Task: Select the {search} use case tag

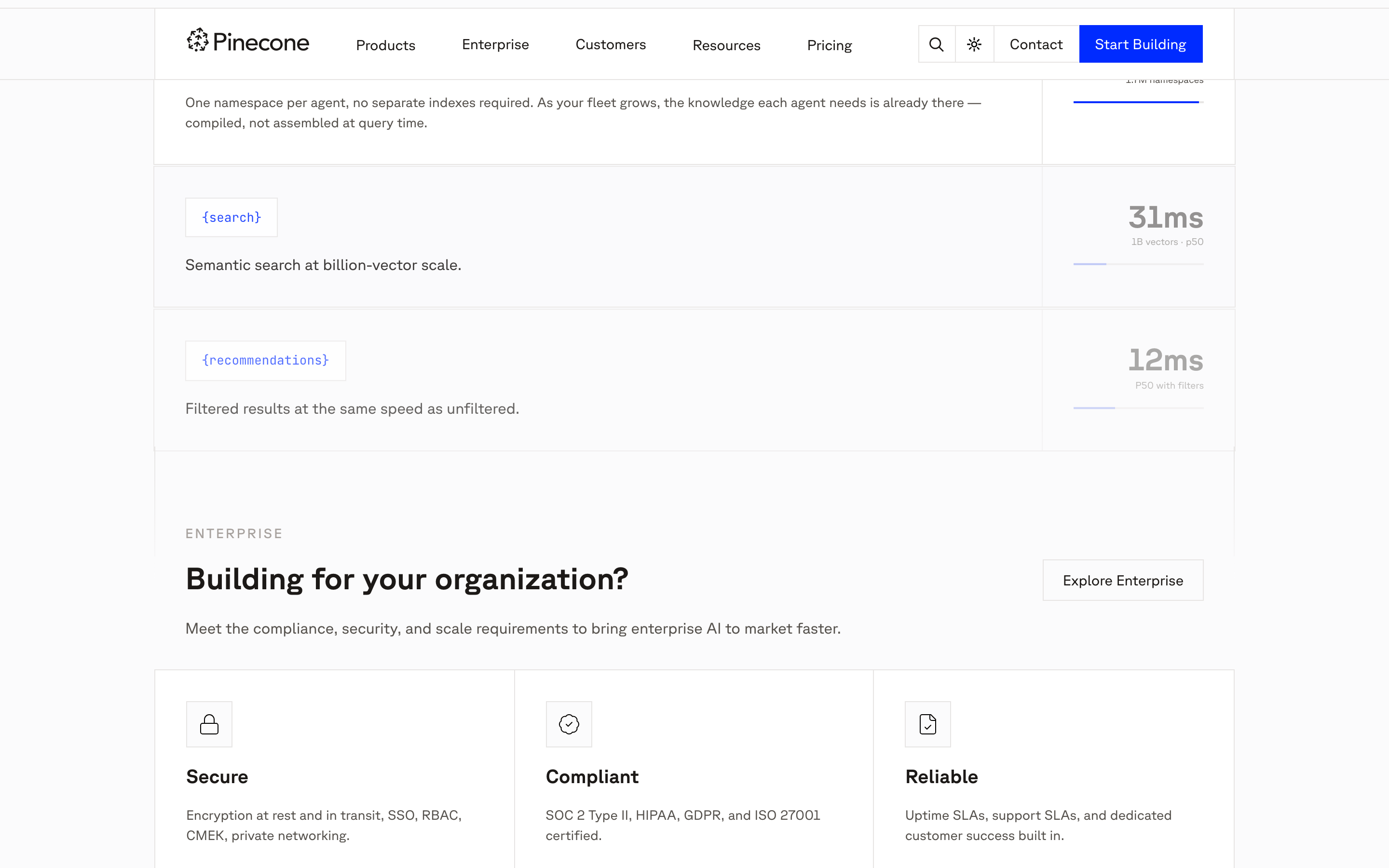Action: tap(231, 217)
